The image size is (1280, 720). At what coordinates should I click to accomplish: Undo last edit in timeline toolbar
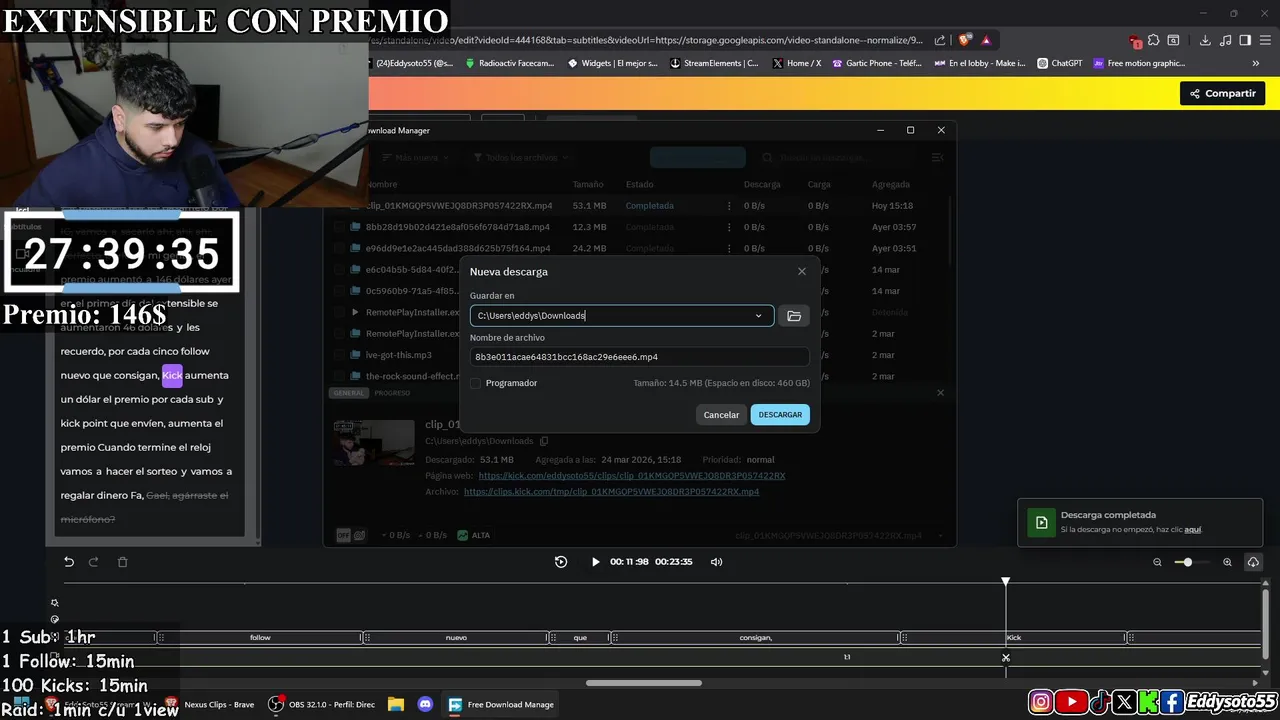pos(69,562)
